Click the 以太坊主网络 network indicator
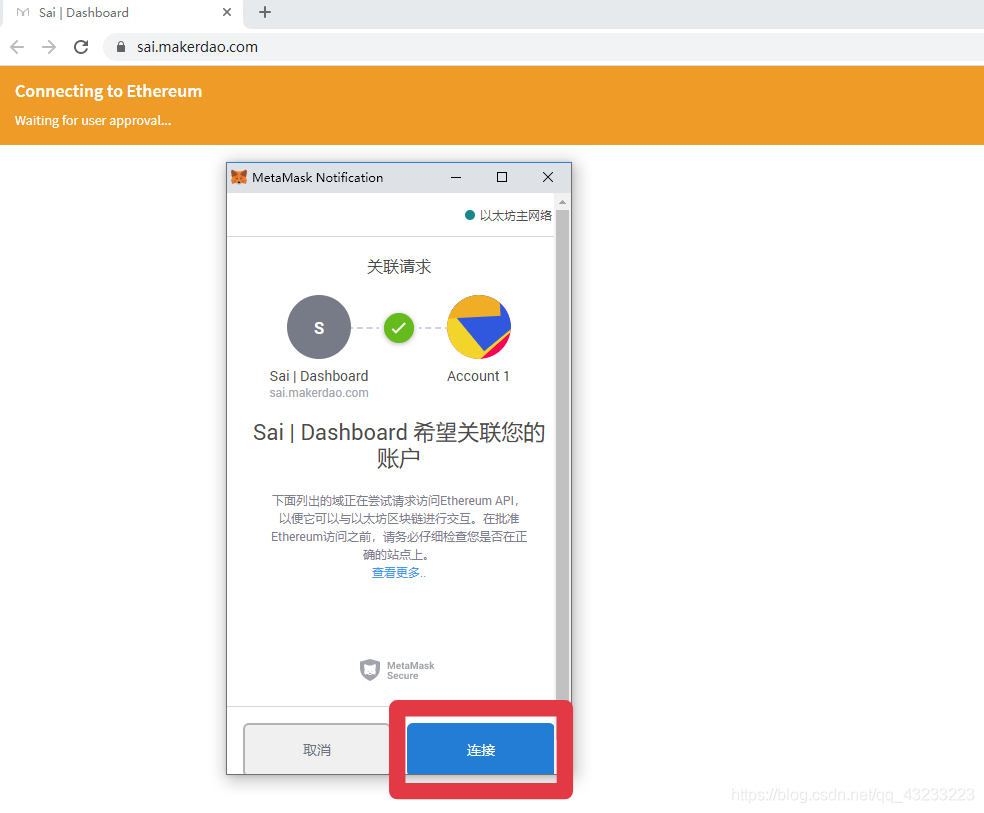The image size is (984, 813). (x=508, y=215)
